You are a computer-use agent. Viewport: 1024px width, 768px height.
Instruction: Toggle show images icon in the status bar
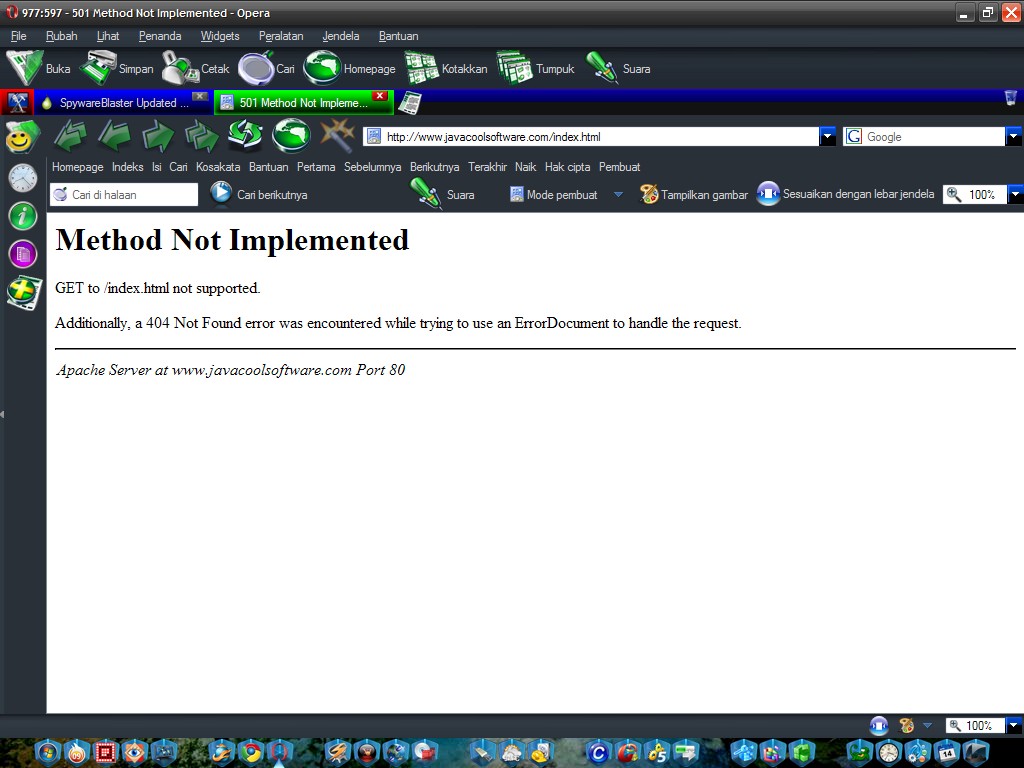tap(906, 726)
